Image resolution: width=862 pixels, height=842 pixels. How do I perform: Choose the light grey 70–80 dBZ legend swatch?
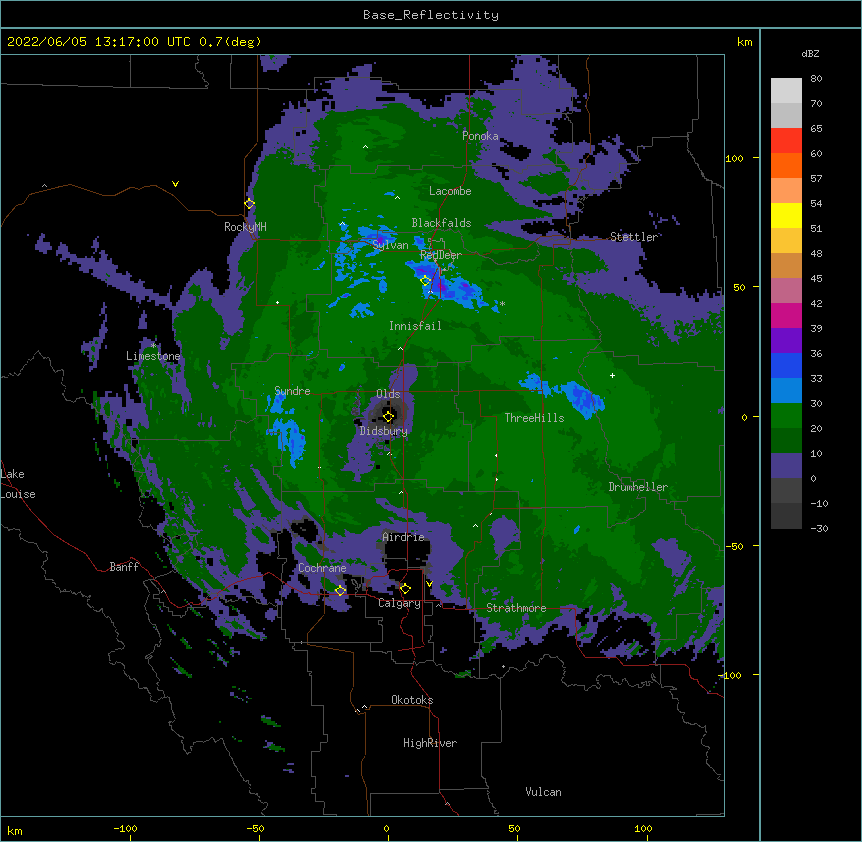(x=786, y=91)
